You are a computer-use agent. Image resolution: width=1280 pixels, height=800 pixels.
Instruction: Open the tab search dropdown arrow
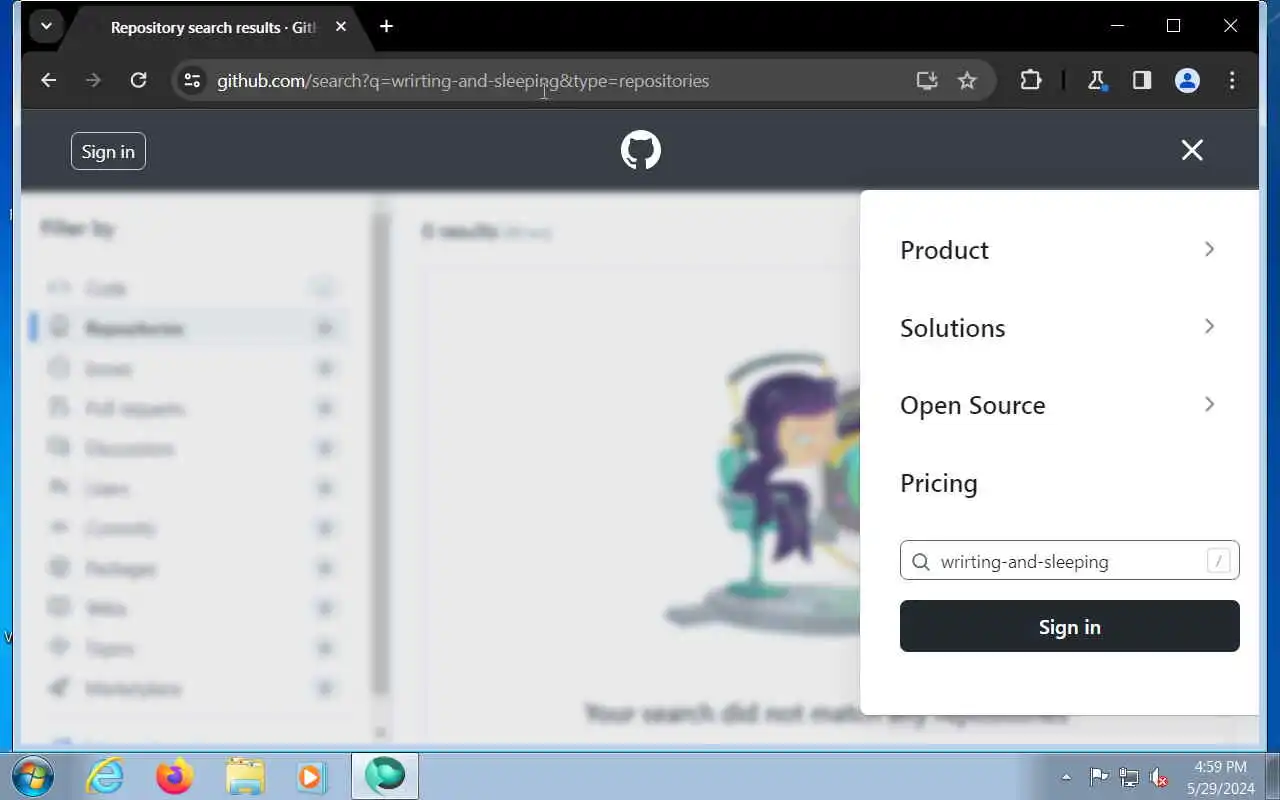pos(46,26)
